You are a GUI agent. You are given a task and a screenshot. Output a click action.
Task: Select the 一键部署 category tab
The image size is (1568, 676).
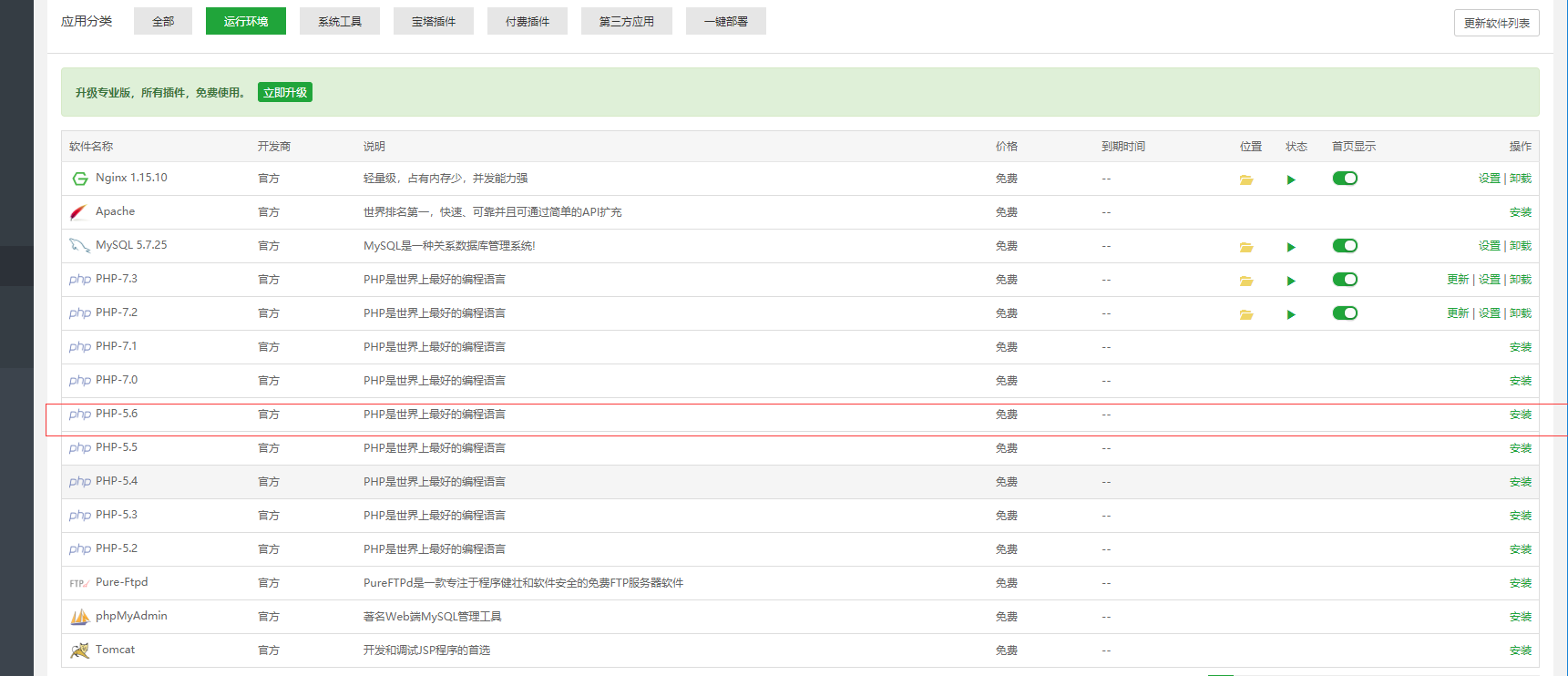pos(726,21)
